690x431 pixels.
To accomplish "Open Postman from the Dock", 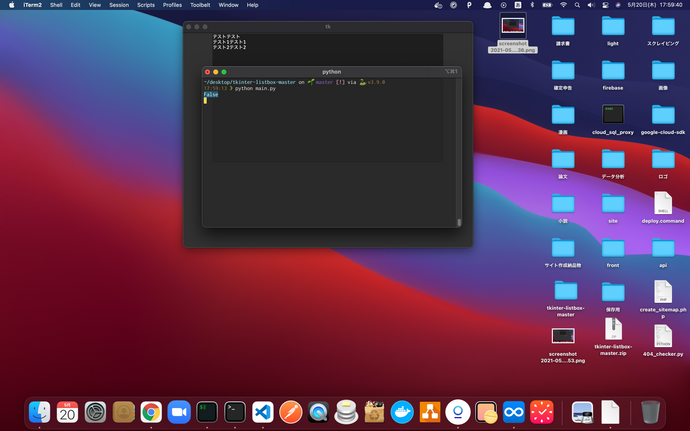I will pos(290,413).
